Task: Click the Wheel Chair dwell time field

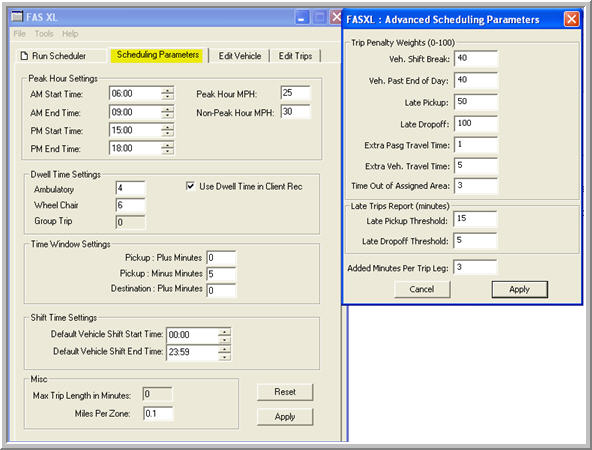Action: 130,205
